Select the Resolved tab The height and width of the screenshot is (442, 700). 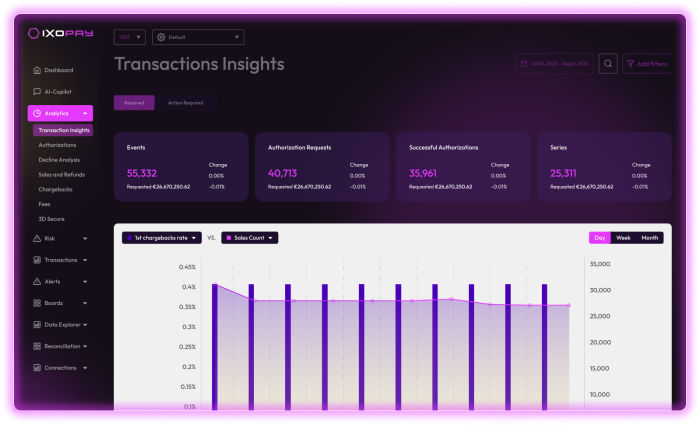tap(134, 103)
